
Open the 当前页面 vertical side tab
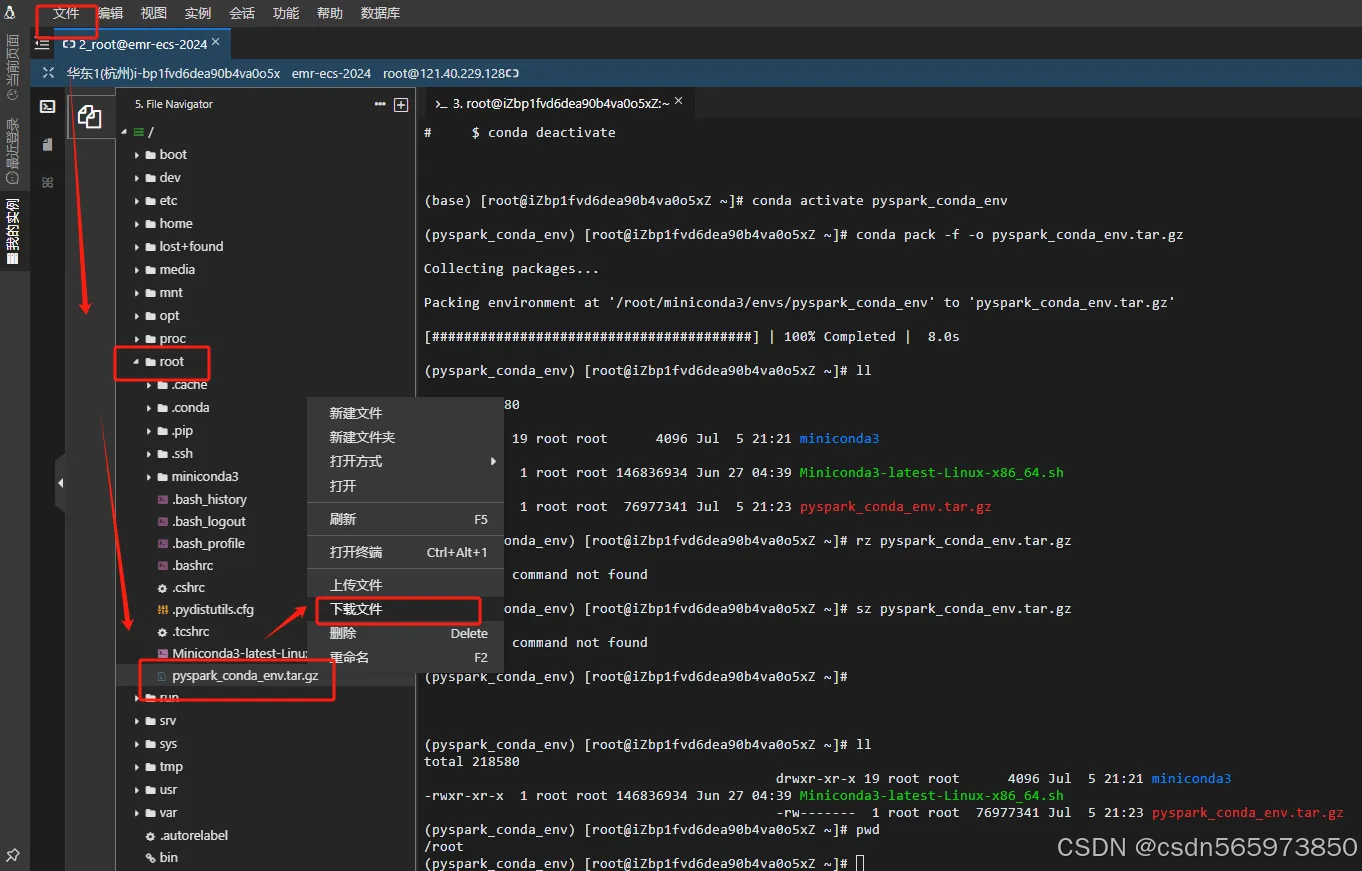[13, 67]
